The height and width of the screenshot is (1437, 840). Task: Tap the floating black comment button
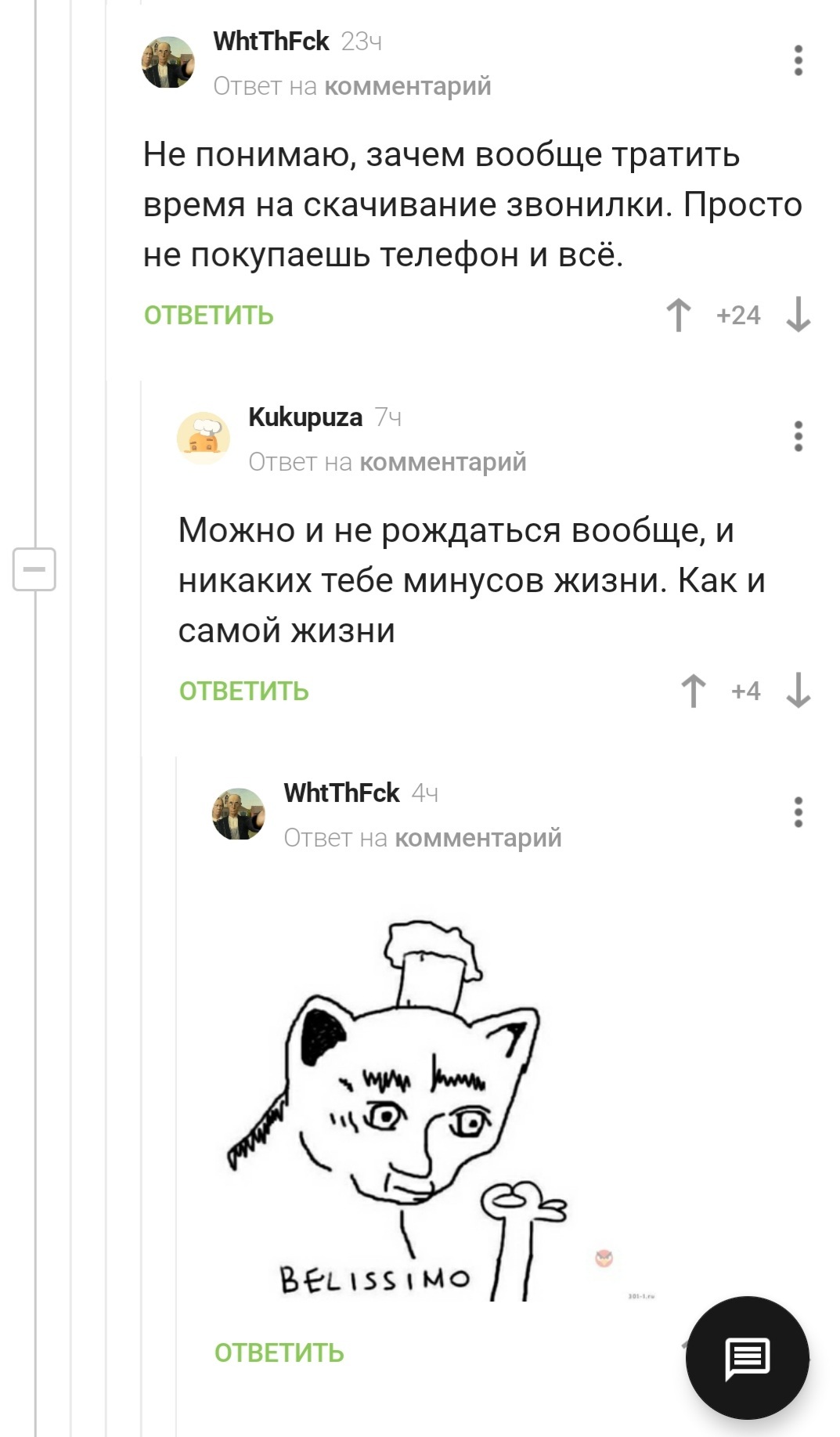pyautogui.click(x=747, y=1358)
